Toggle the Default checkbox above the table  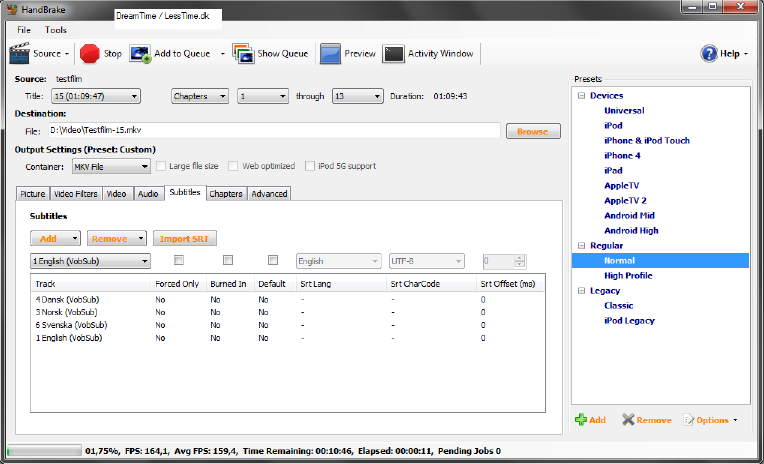click(x=273, y=260)
